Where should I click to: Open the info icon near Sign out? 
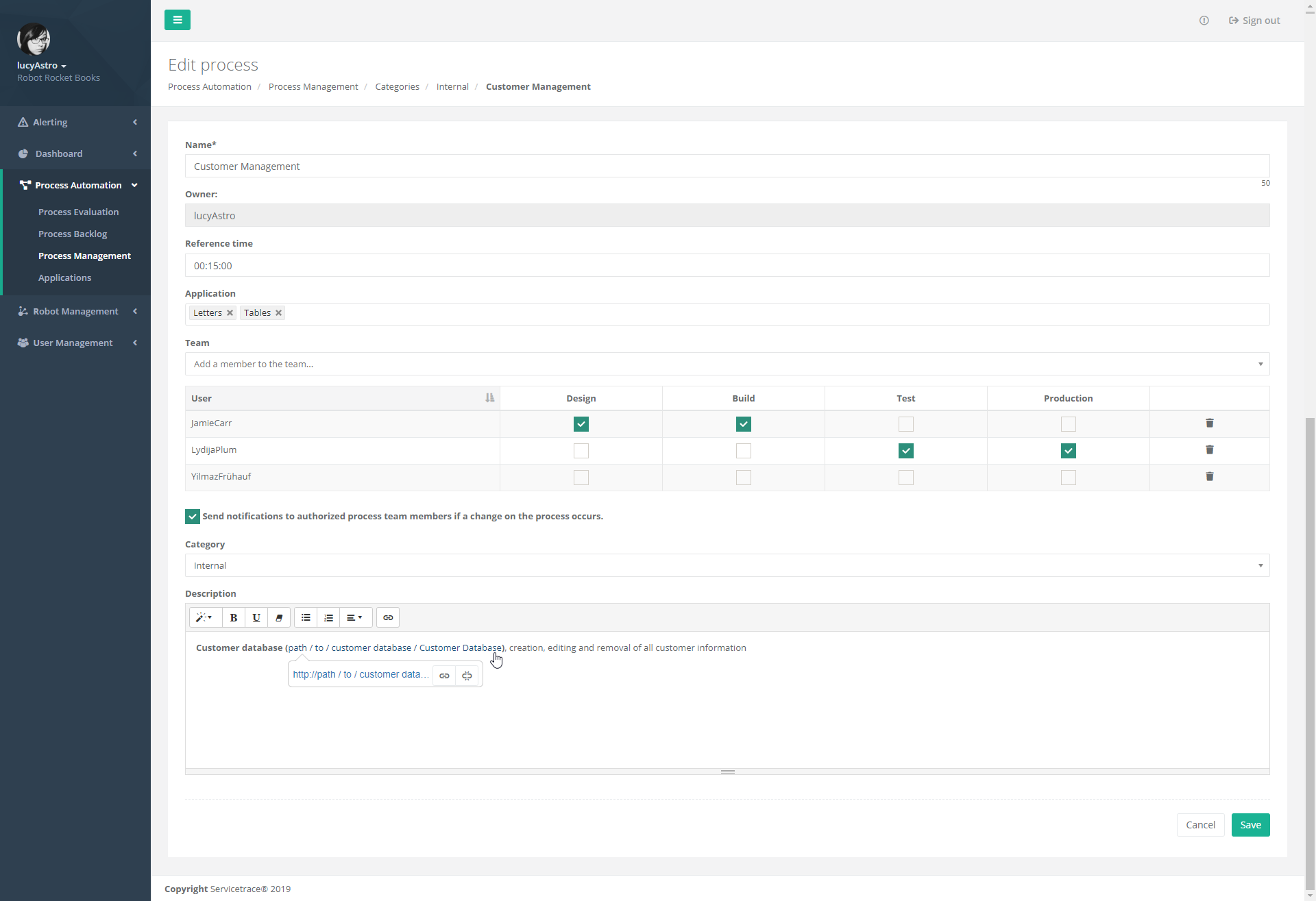[x=1204, y=21]
